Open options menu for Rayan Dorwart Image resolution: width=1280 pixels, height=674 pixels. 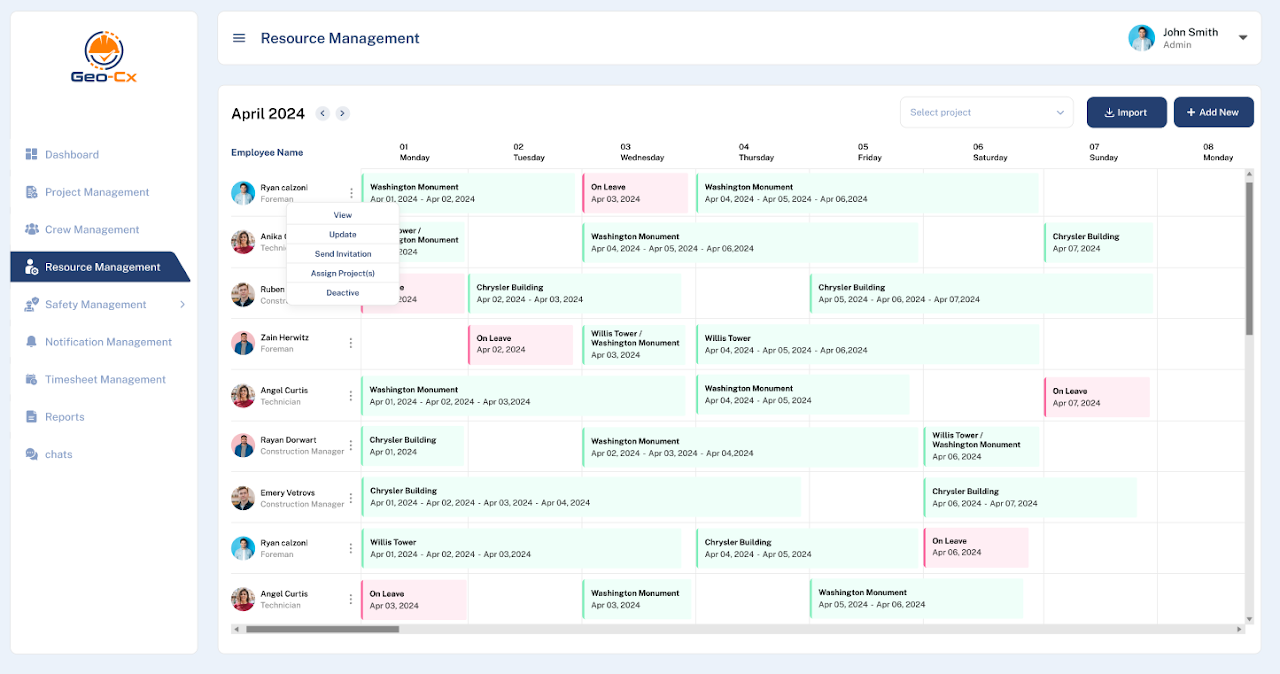tap(350, 446)
